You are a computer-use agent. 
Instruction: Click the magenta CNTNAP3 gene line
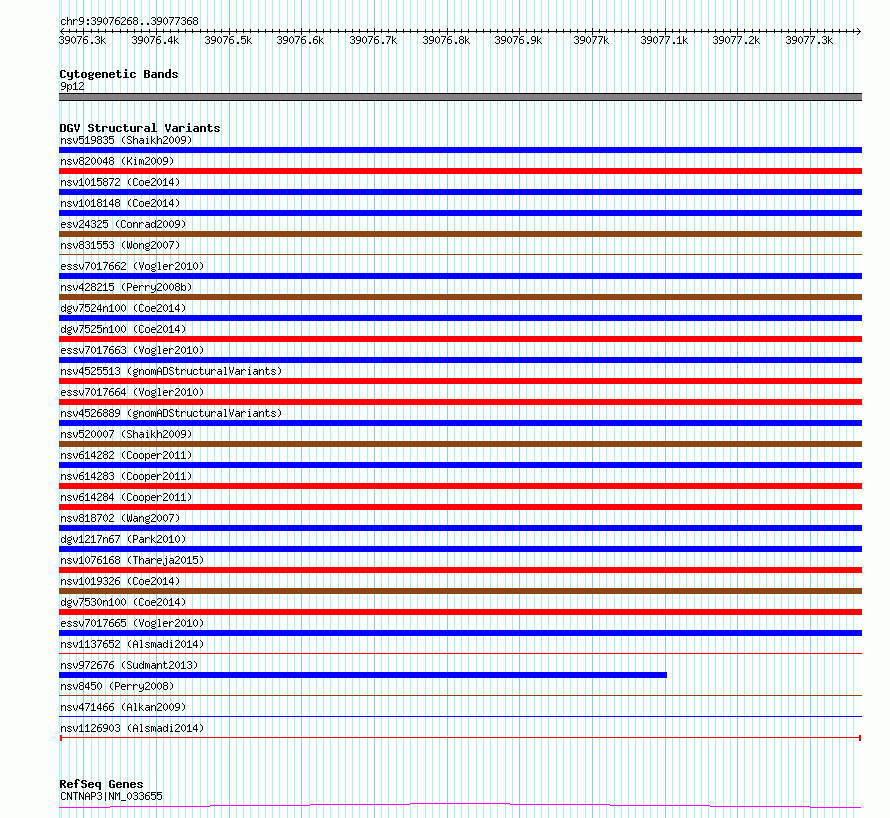click(x=460, y=806)
